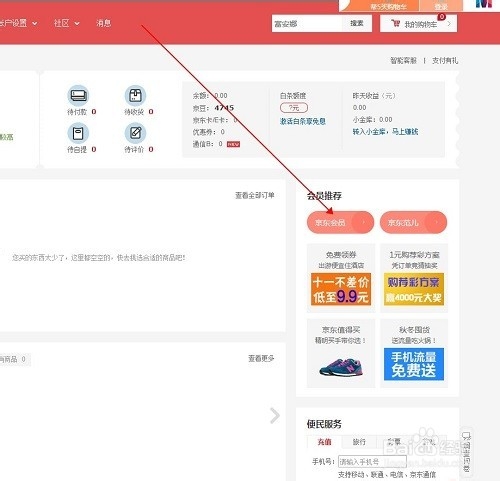Click the right chevron to see more products
The image size is (500, 481).
[x=275, y=416]
